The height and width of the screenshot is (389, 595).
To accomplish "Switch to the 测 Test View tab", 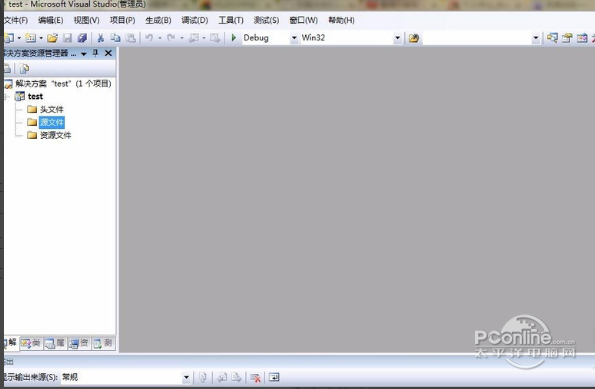I will tap(103, 344).
